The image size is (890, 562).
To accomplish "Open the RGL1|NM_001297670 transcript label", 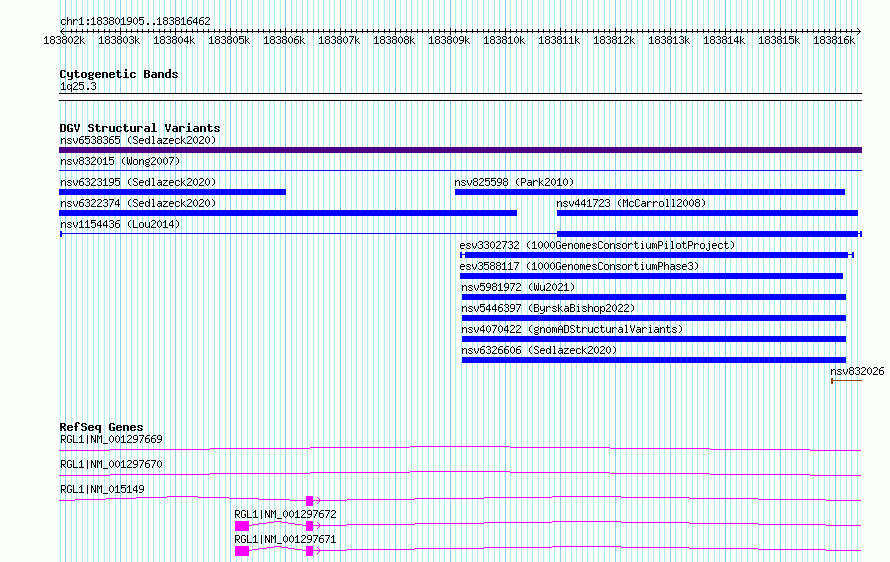I will [x=111, y=464].
